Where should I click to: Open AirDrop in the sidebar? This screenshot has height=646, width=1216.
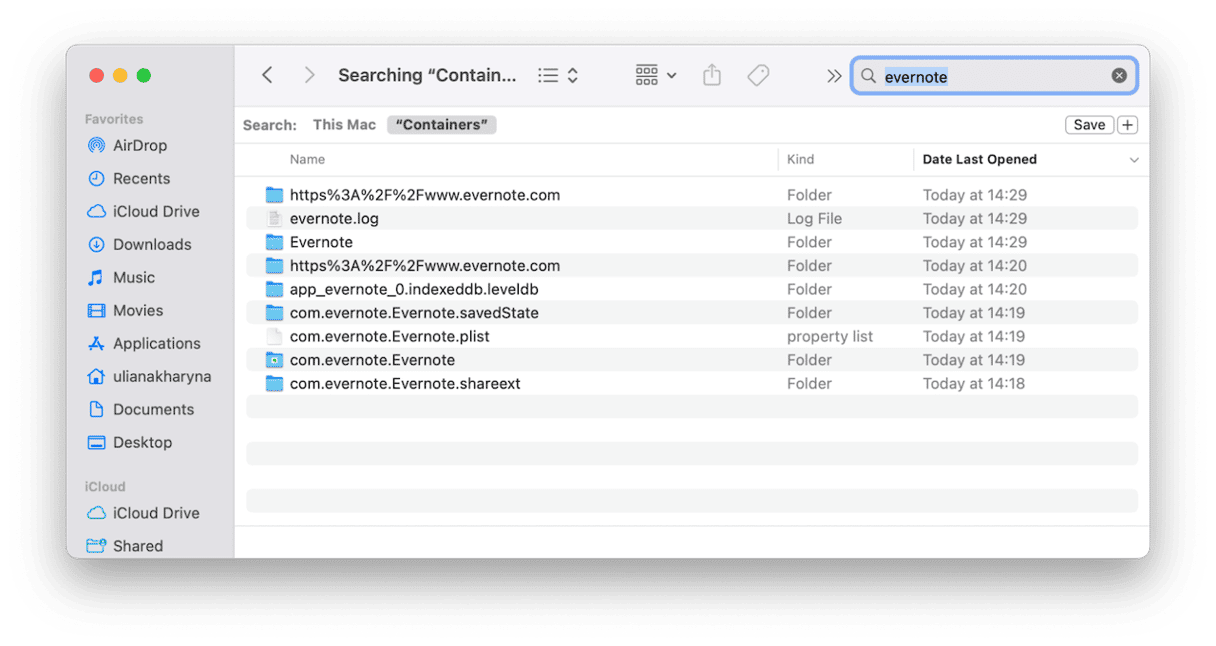tap(139, 145)
